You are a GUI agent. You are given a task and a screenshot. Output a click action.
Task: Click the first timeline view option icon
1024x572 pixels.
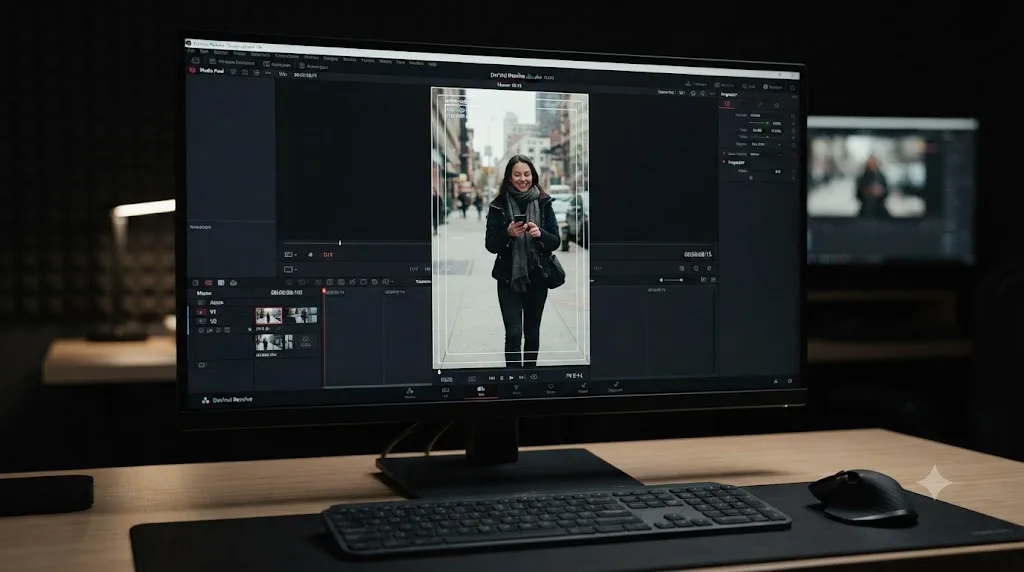[x=195, y=283]
